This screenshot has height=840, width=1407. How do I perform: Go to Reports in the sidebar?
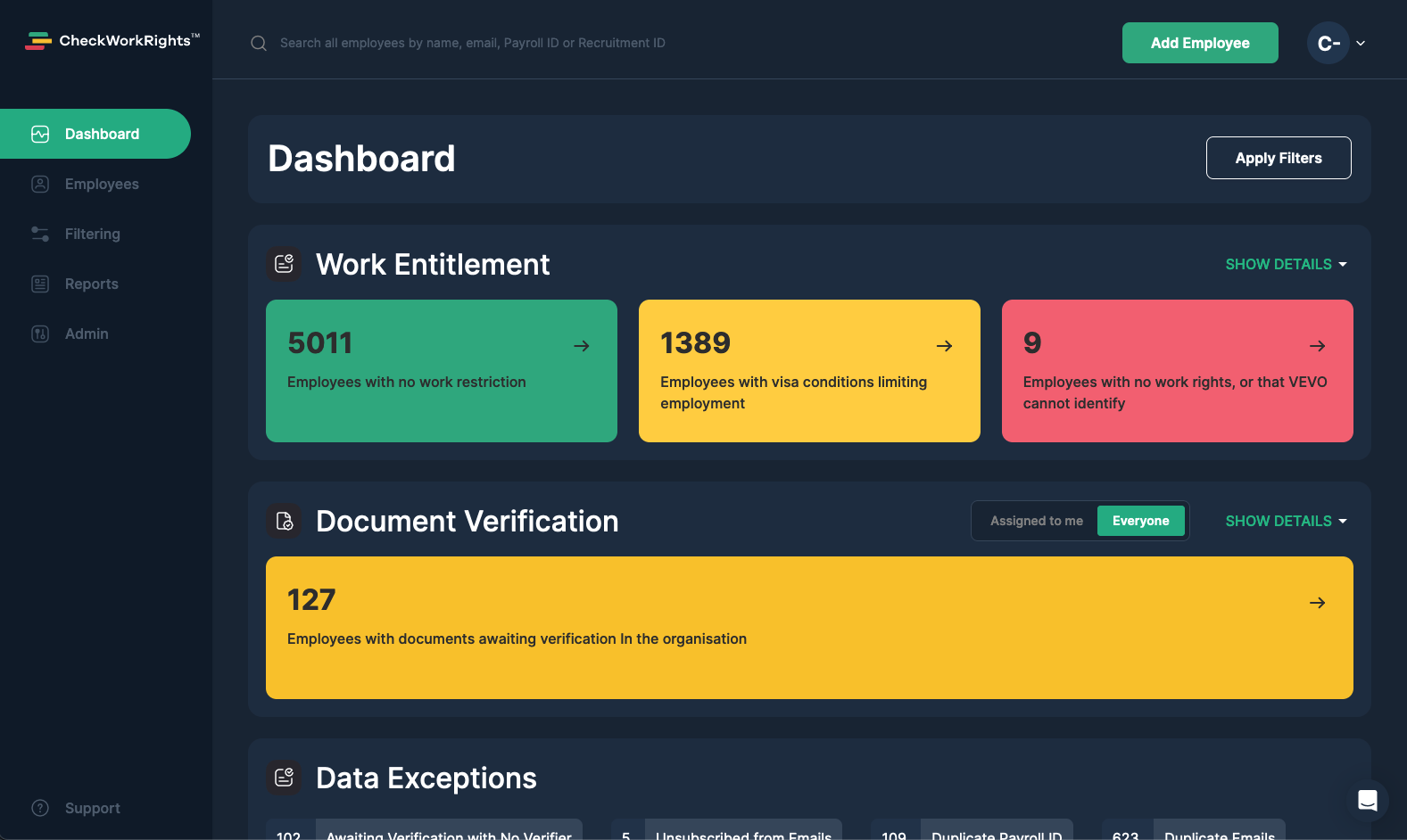(x=91, y=284)
